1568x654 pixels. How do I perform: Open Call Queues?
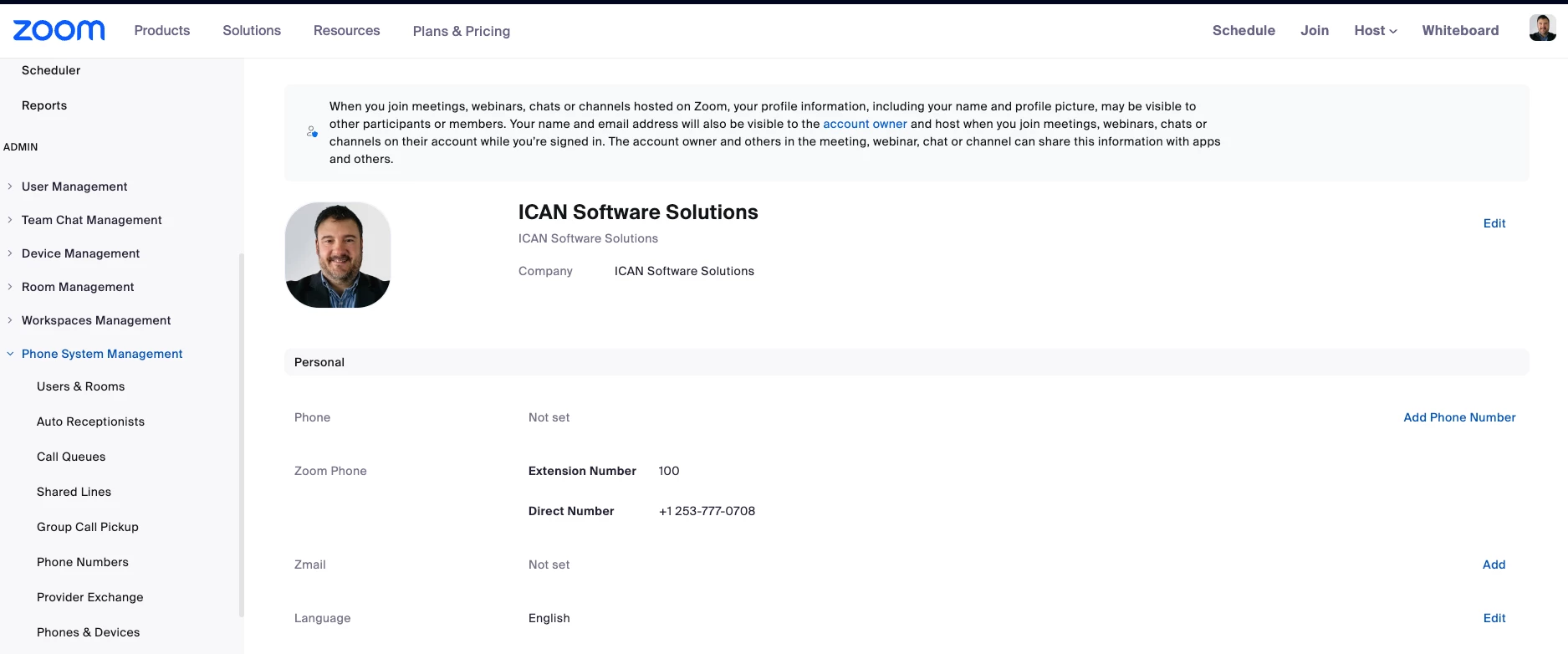[x=71, y=457]
